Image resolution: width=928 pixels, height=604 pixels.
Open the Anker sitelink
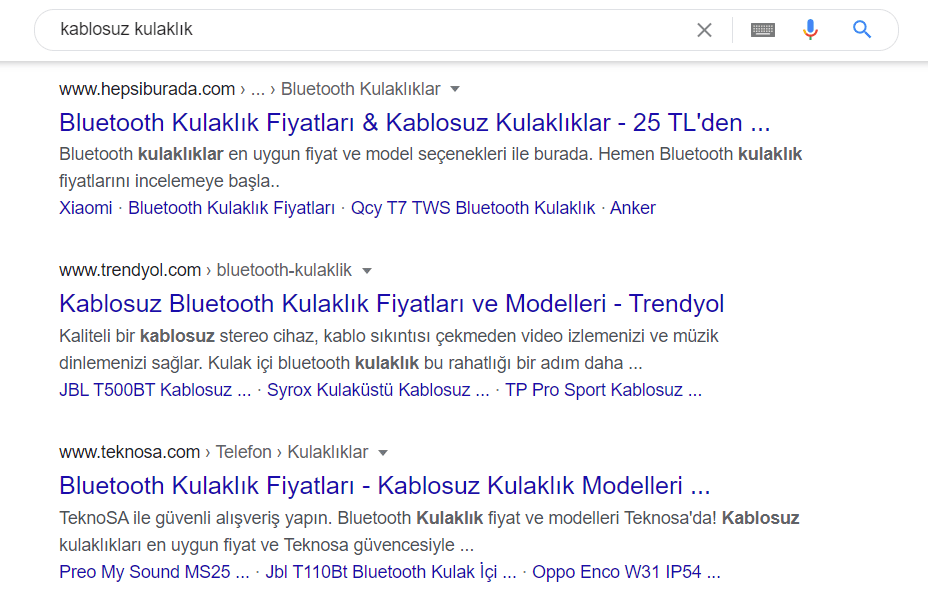pos(633,208)
